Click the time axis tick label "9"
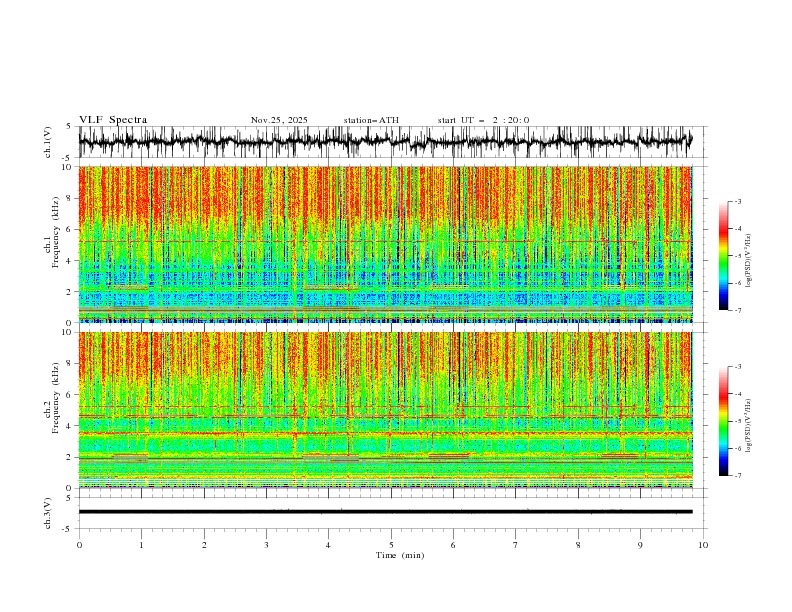The width and height of the screenshot is (792, 612). coord(640,545)
